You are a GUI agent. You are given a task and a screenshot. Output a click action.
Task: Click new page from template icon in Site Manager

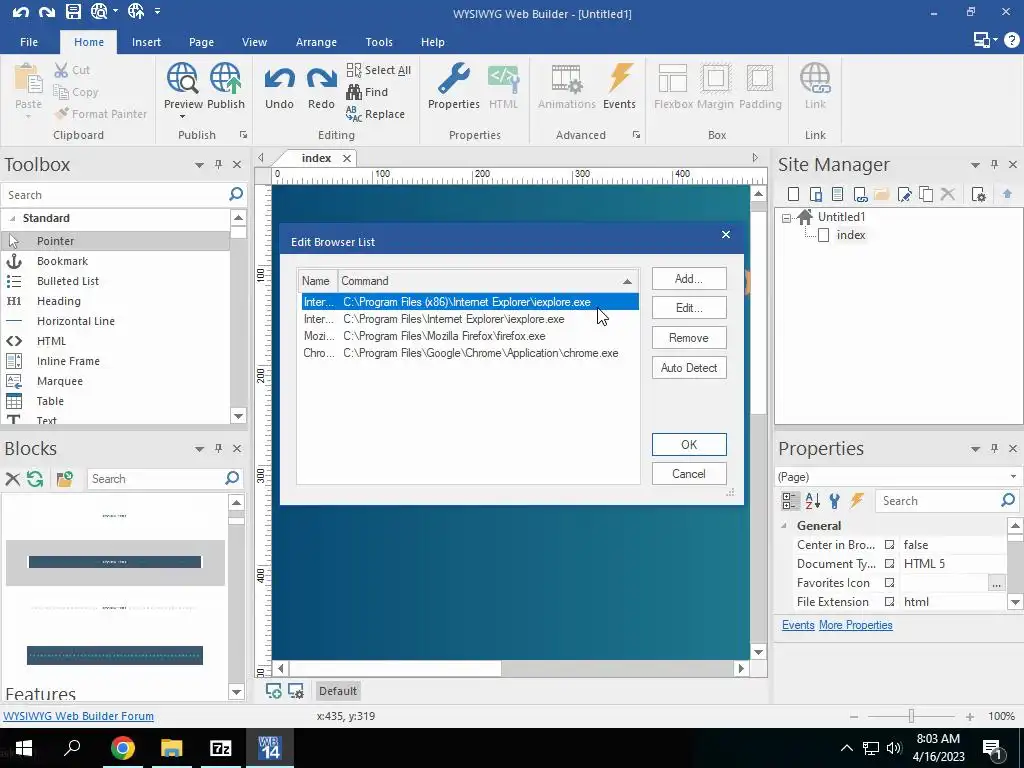(x=838, y=194)
